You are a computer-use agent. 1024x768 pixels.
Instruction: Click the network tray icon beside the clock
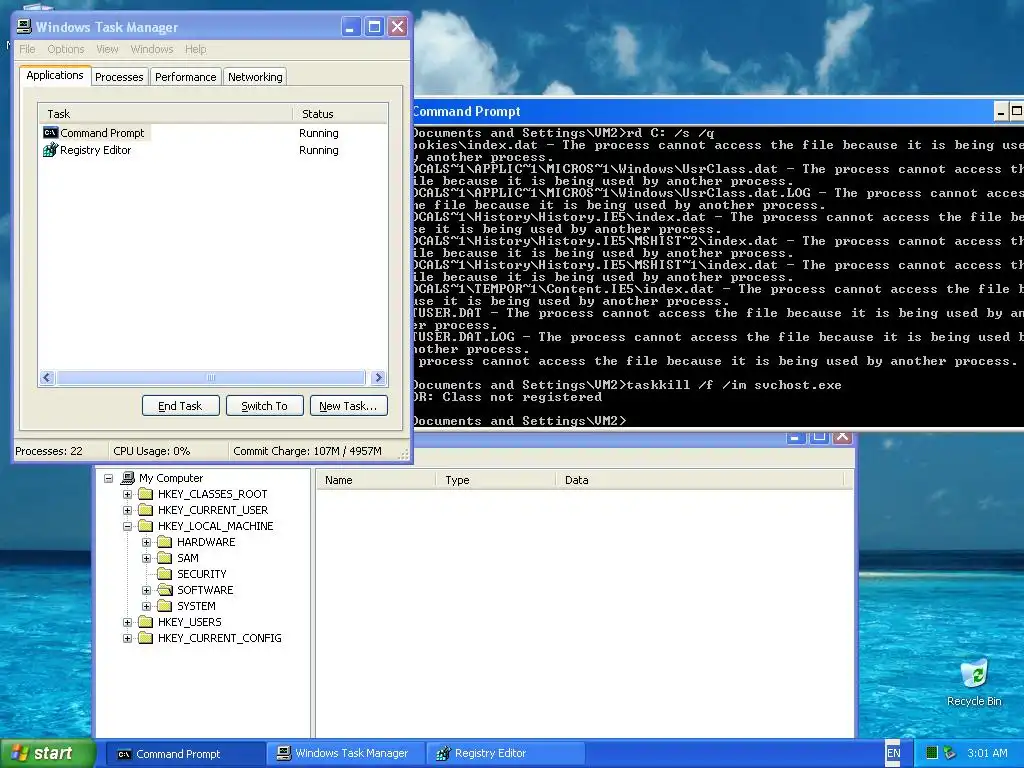click(x=950, y=753)
